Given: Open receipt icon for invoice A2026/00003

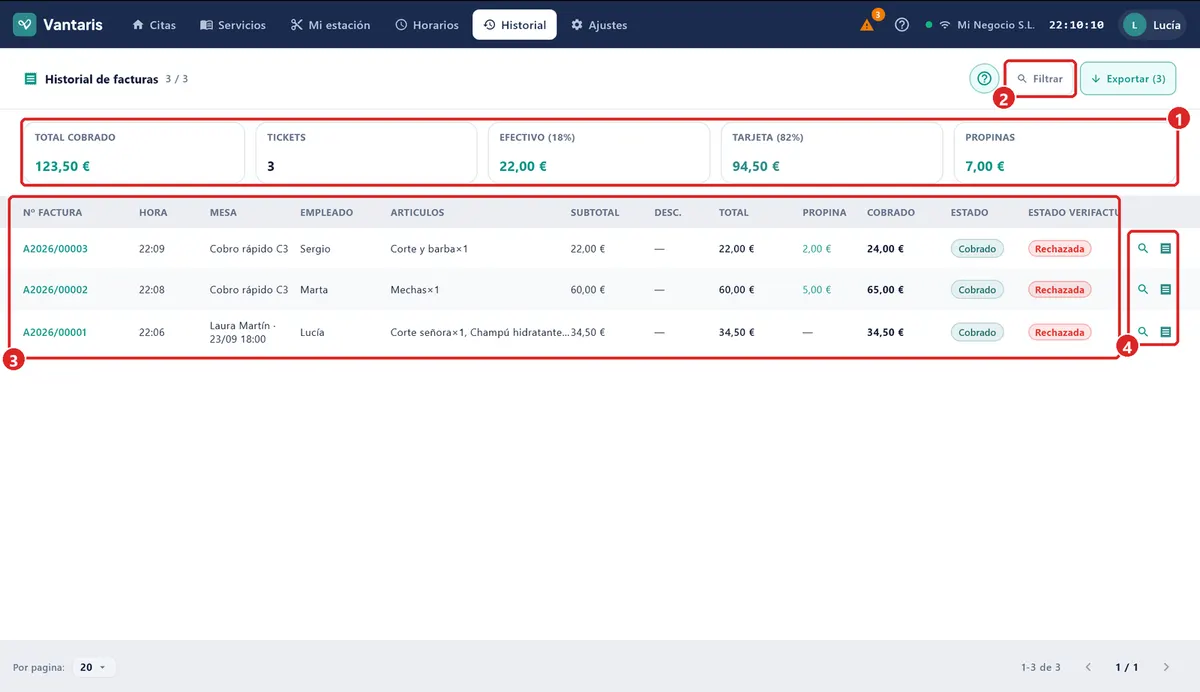Looking at the screenshot, I should point(1165,248).
